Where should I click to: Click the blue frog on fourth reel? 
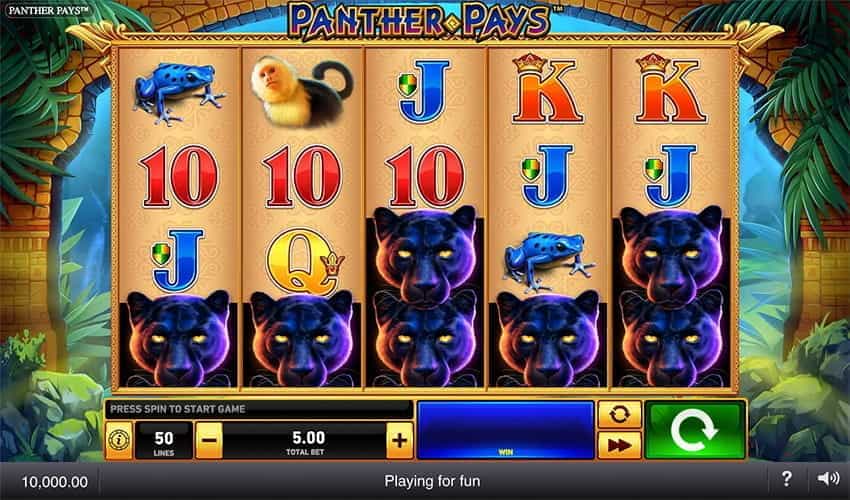[549, 260]
